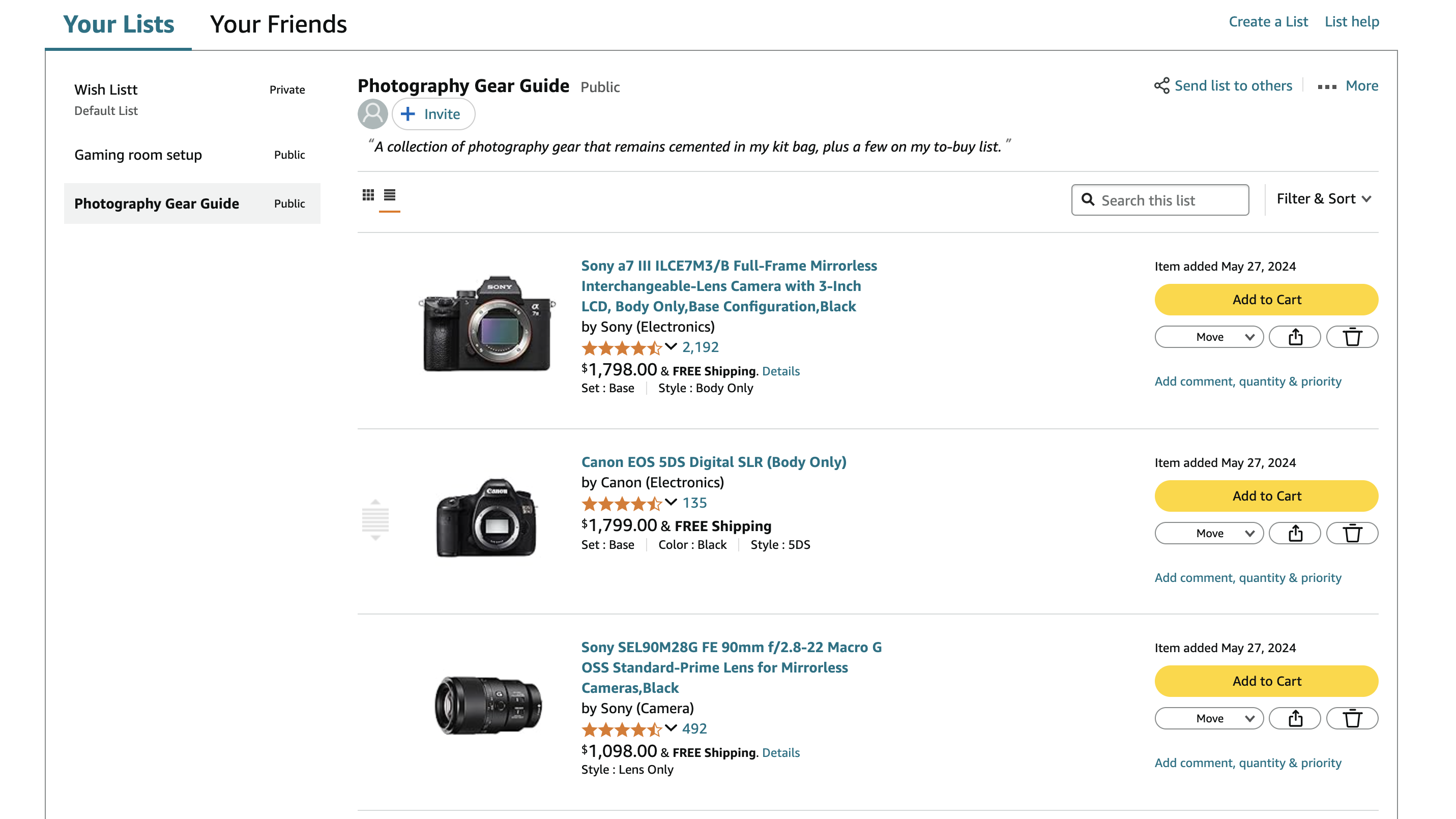
Task: Switch to grid view icon
Action: tap(368, 195)
